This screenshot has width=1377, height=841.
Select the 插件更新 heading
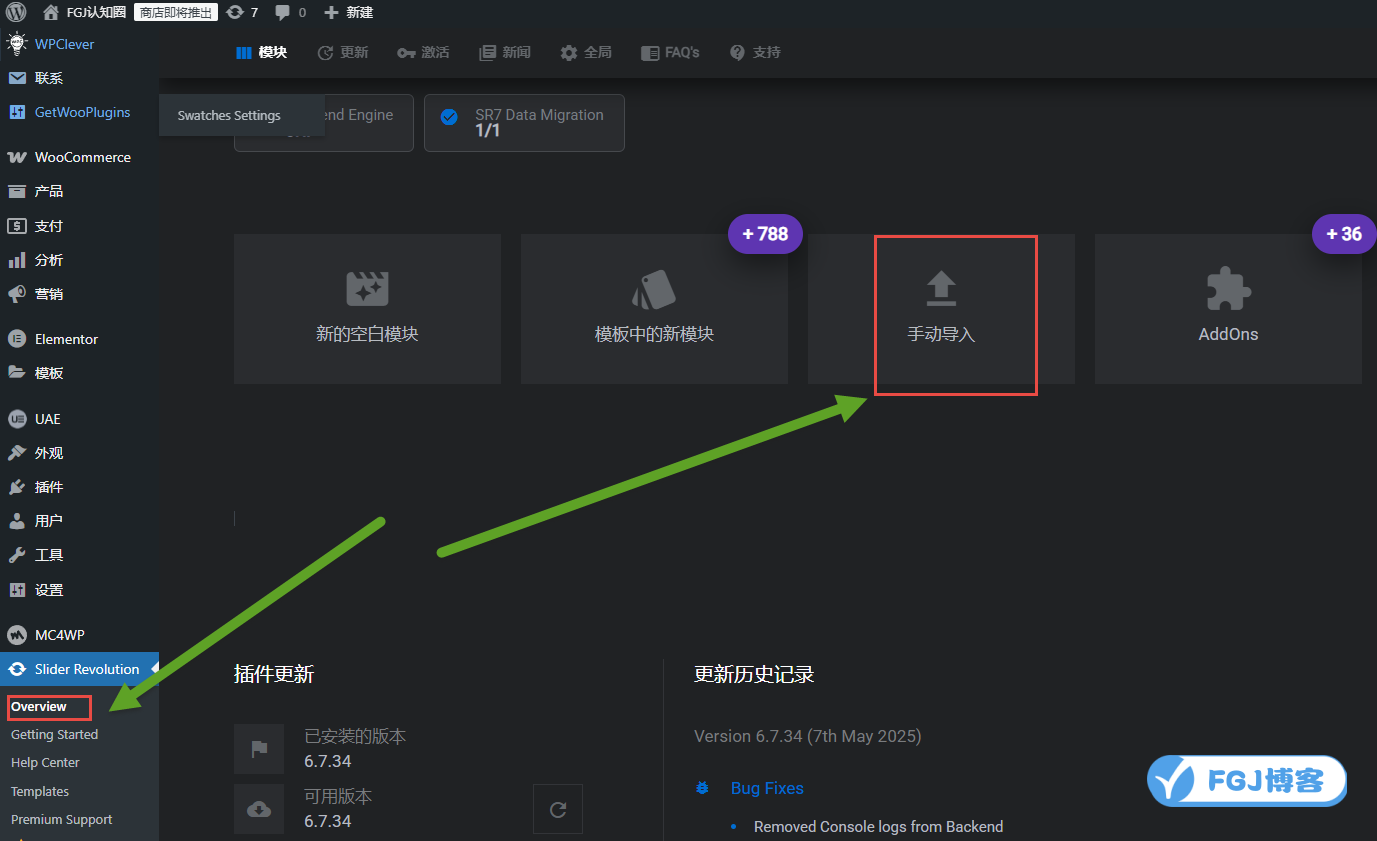tap(274, 674)
